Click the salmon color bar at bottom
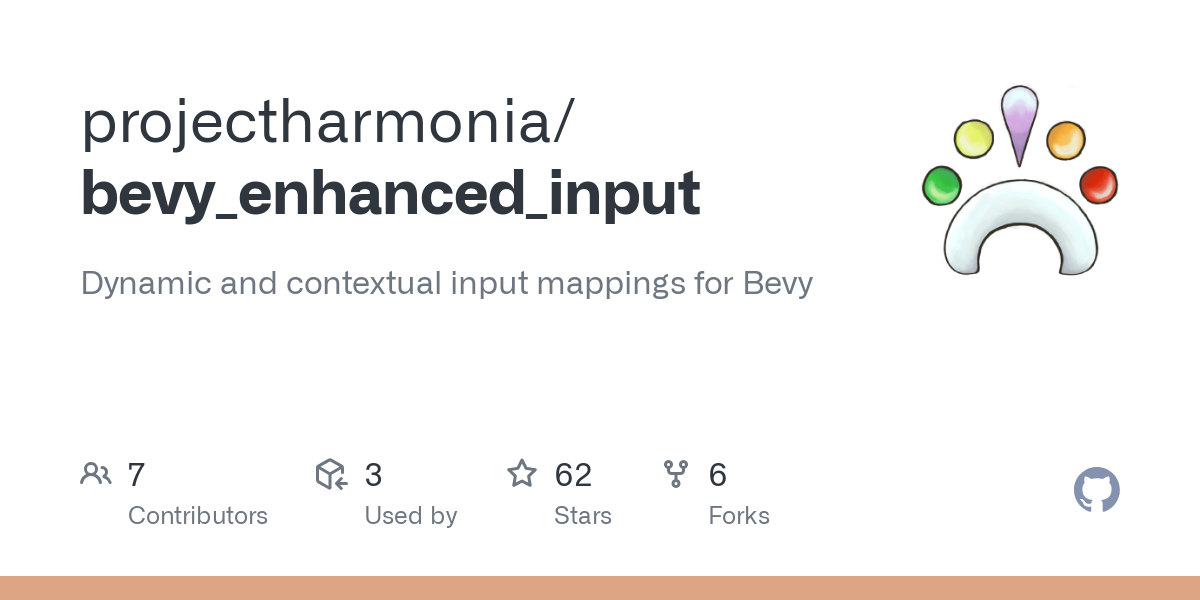This screenshot has height=600, width=1200. pyautogui.click(x=600, y=588)
